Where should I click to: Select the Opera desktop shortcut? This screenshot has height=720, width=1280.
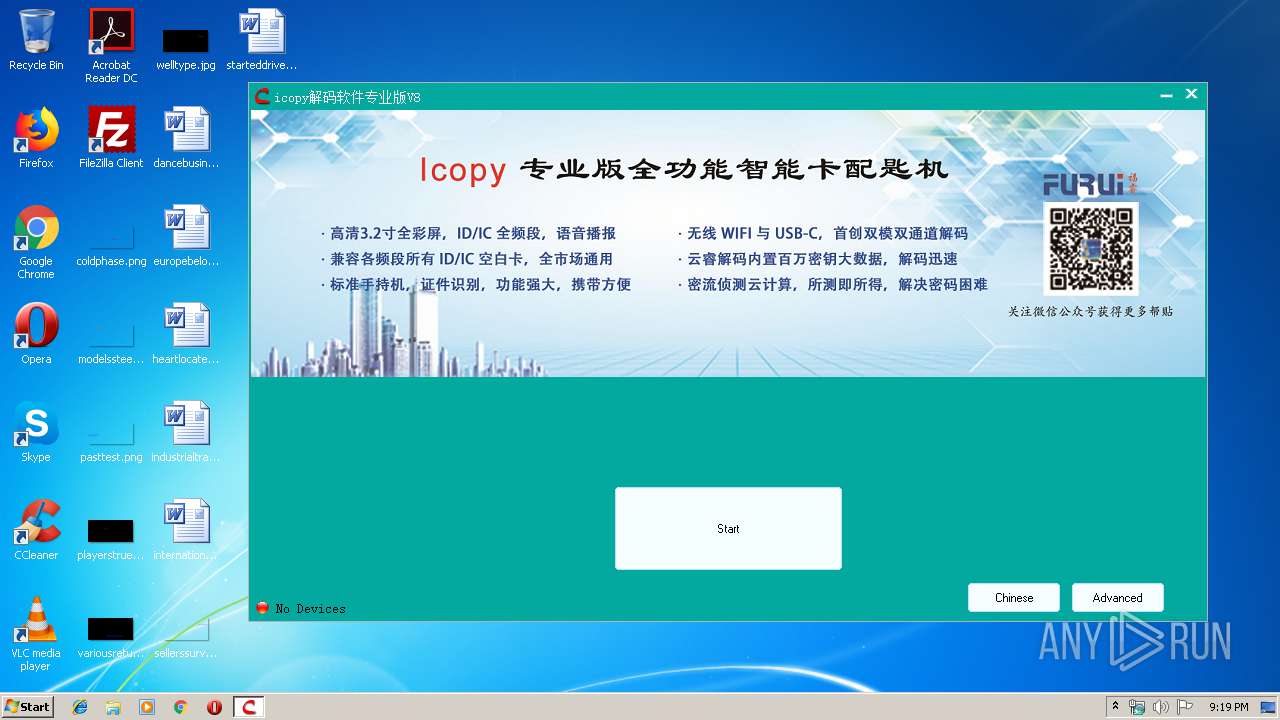[x=36, y=334]
